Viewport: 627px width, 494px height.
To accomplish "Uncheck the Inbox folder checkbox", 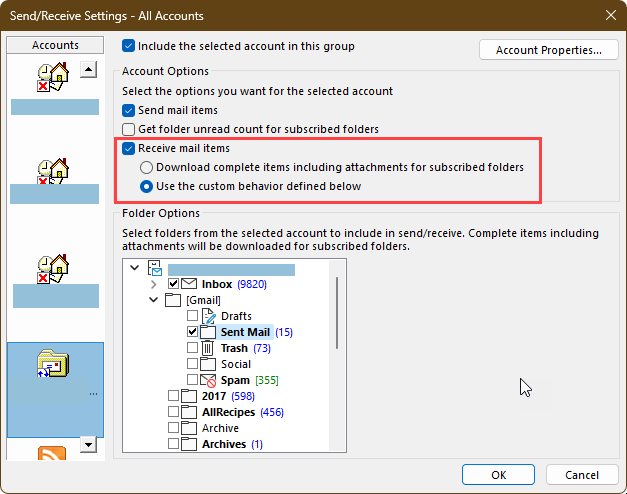I will point(173,284).
